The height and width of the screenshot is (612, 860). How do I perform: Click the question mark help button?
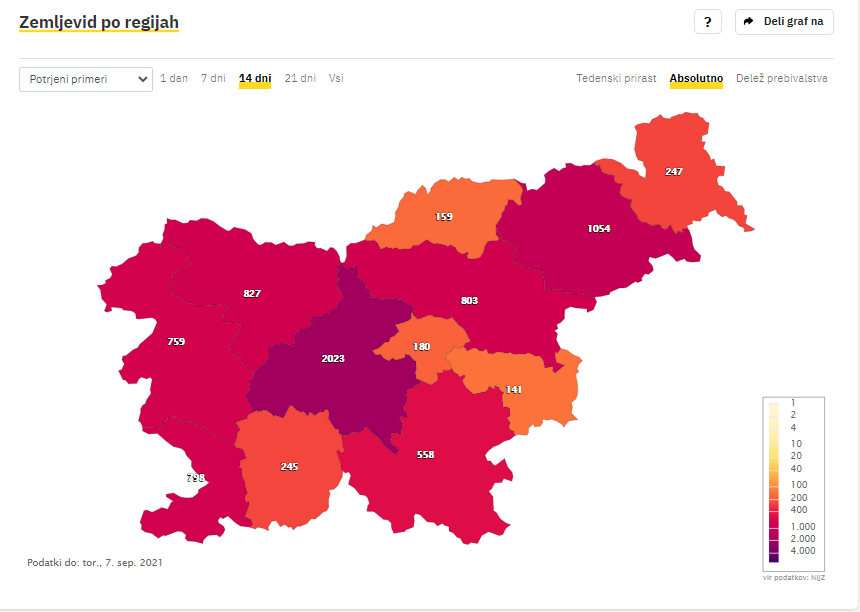click(708, 22)
